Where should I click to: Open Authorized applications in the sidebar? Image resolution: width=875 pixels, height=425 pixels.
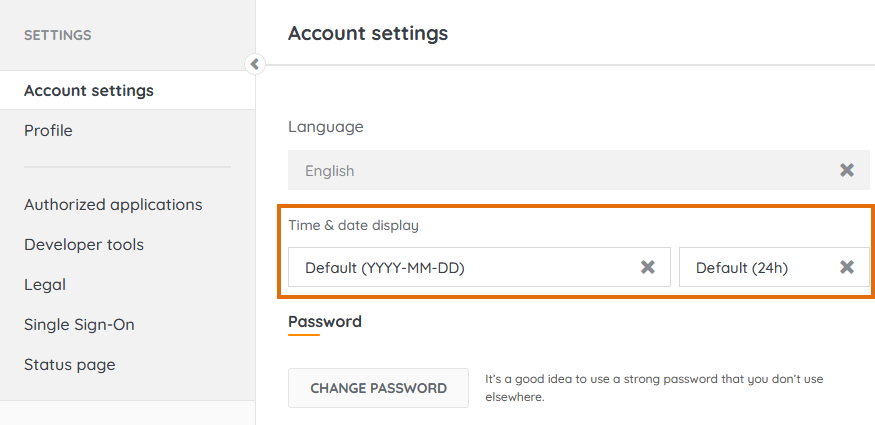click(x=113, y=205)
